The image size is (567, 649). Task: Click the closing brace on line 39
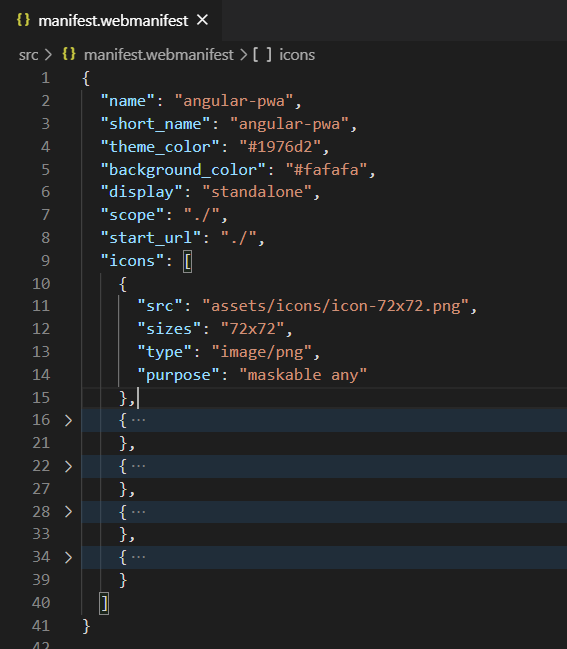point(123,580)
